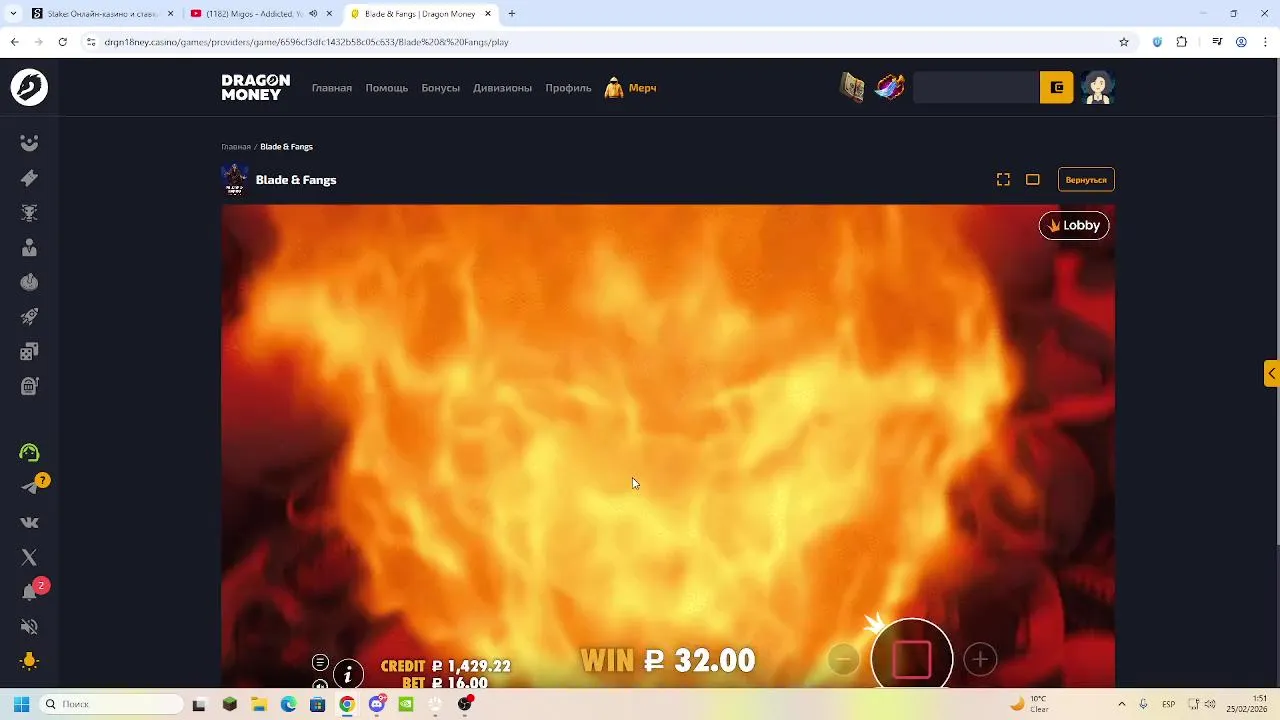Image resolution: width=1280 pixels, height=720 pixels.
Task: Open the Telegram icon with badge
Action: click(x=31, y=487)
